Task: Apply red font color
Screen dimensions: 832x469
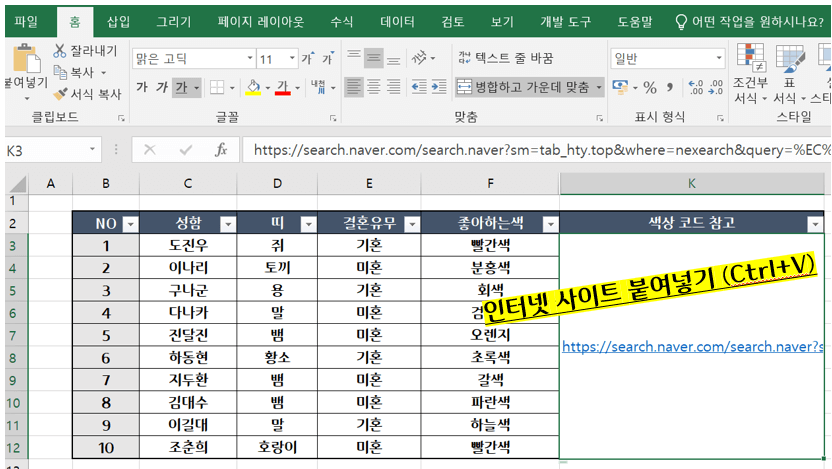Action: click(283, 87)
